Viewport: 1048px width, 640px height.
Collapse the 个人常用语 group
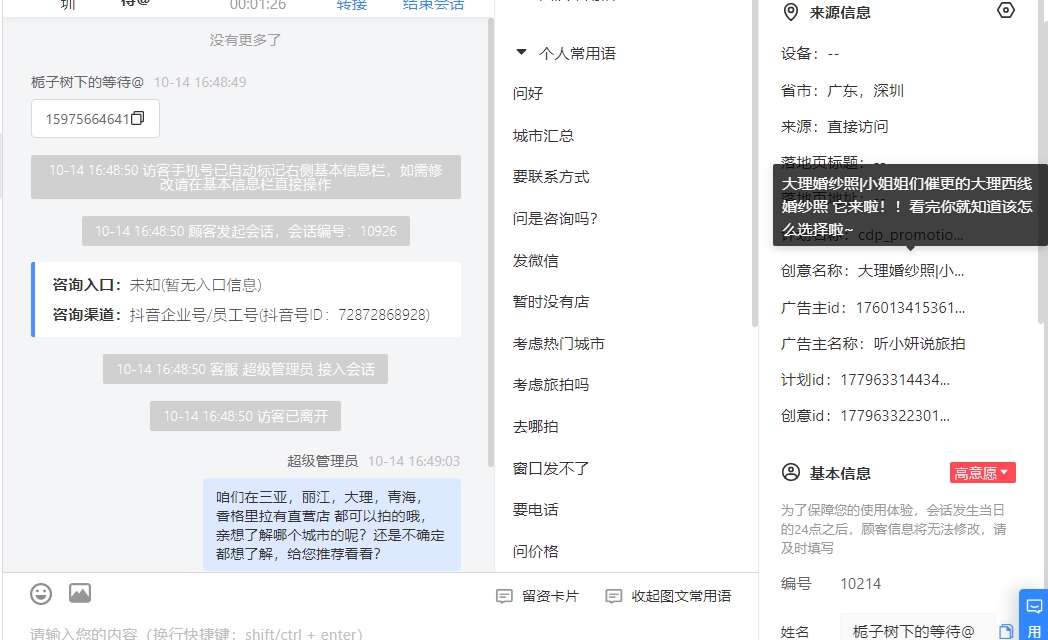[521, 52]
